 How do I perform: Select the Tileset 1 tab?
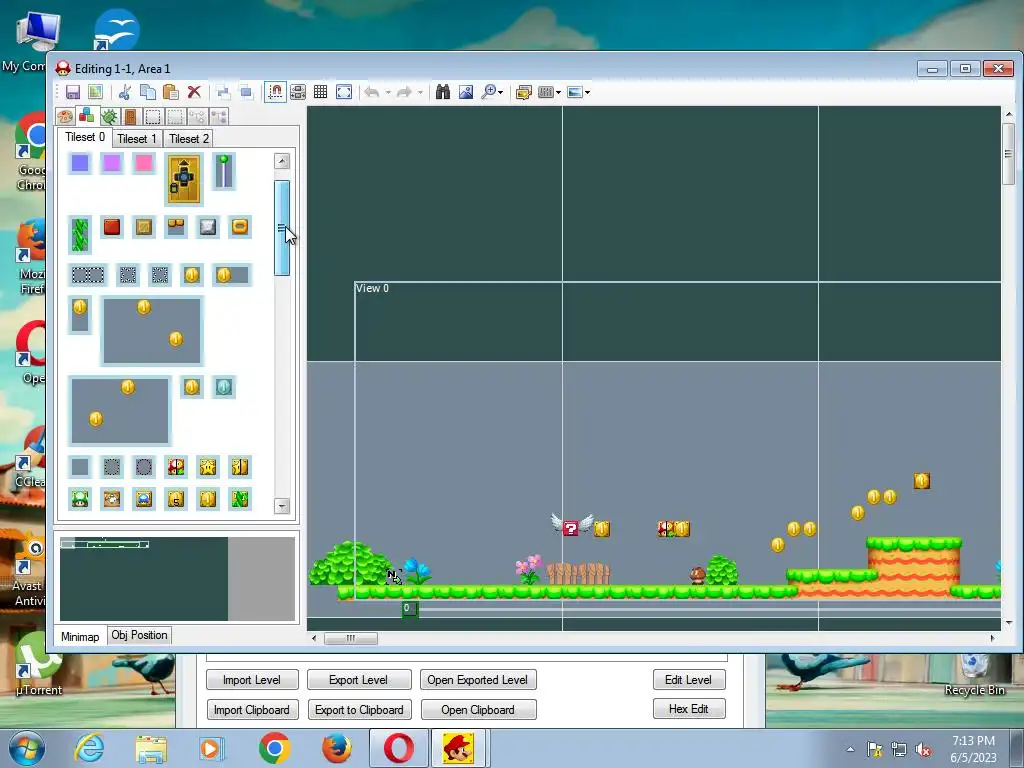[136, 138]
